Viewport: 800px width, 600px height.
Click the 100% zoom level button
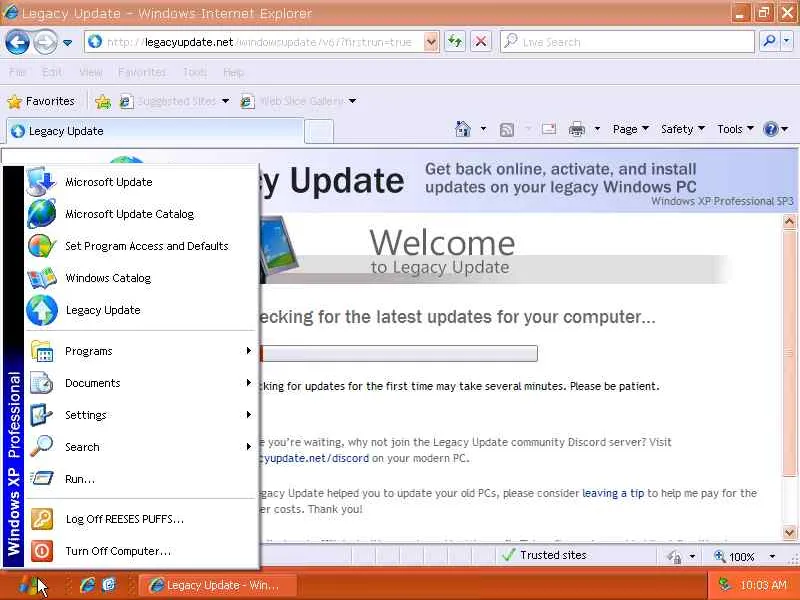tap(735, 556)
